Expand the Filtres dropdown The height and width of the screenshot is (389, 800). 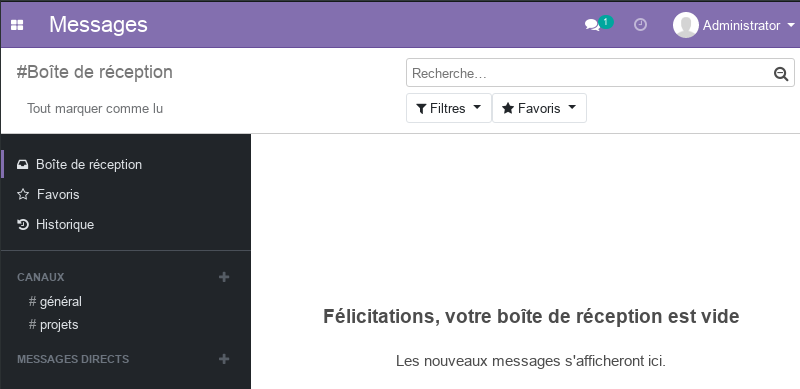pyautogui.click(x=449, y=108)
